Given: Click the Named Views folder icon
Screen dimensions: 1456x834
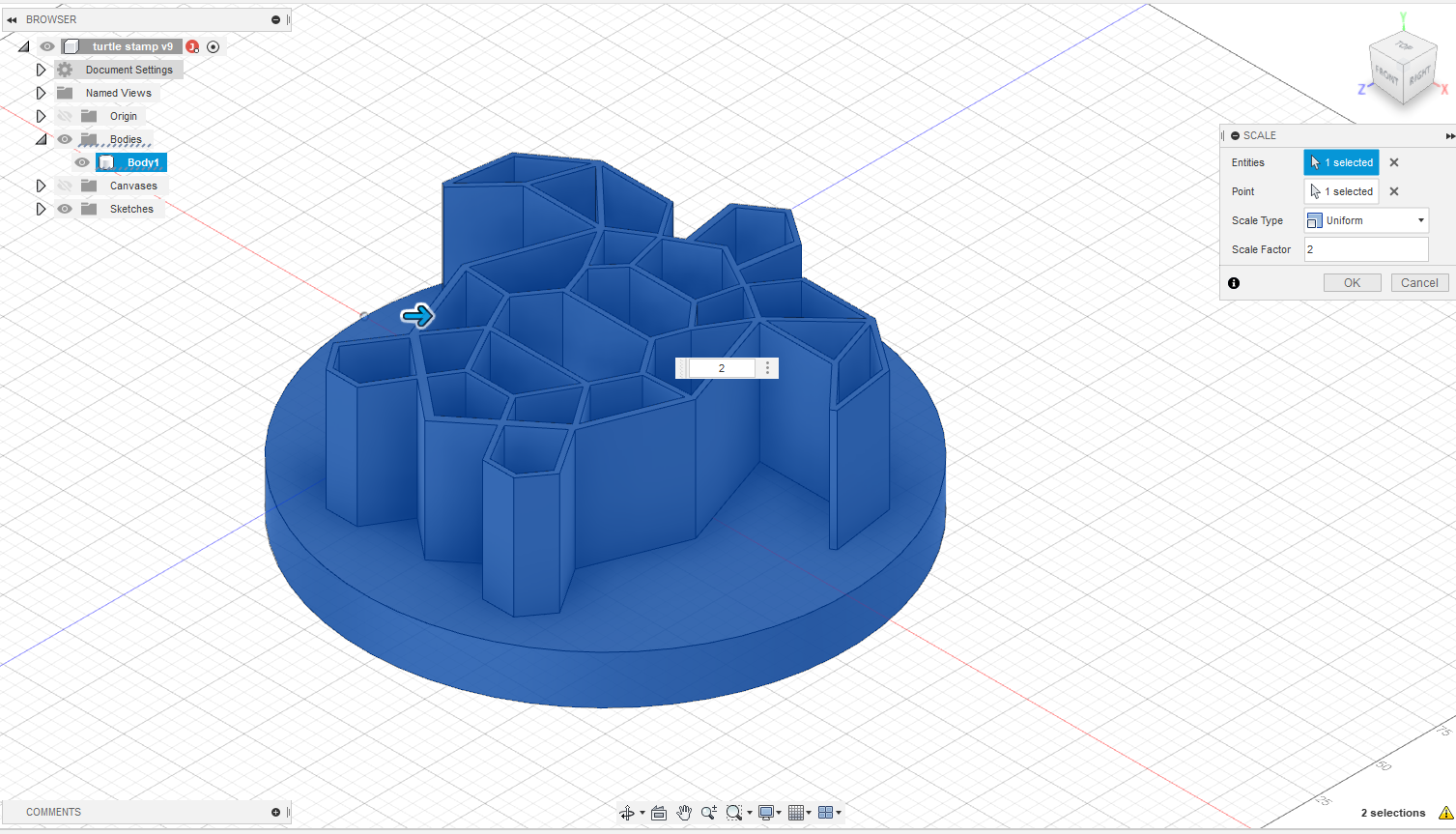Looking at the screenshot, I should [x=65, y=93].
